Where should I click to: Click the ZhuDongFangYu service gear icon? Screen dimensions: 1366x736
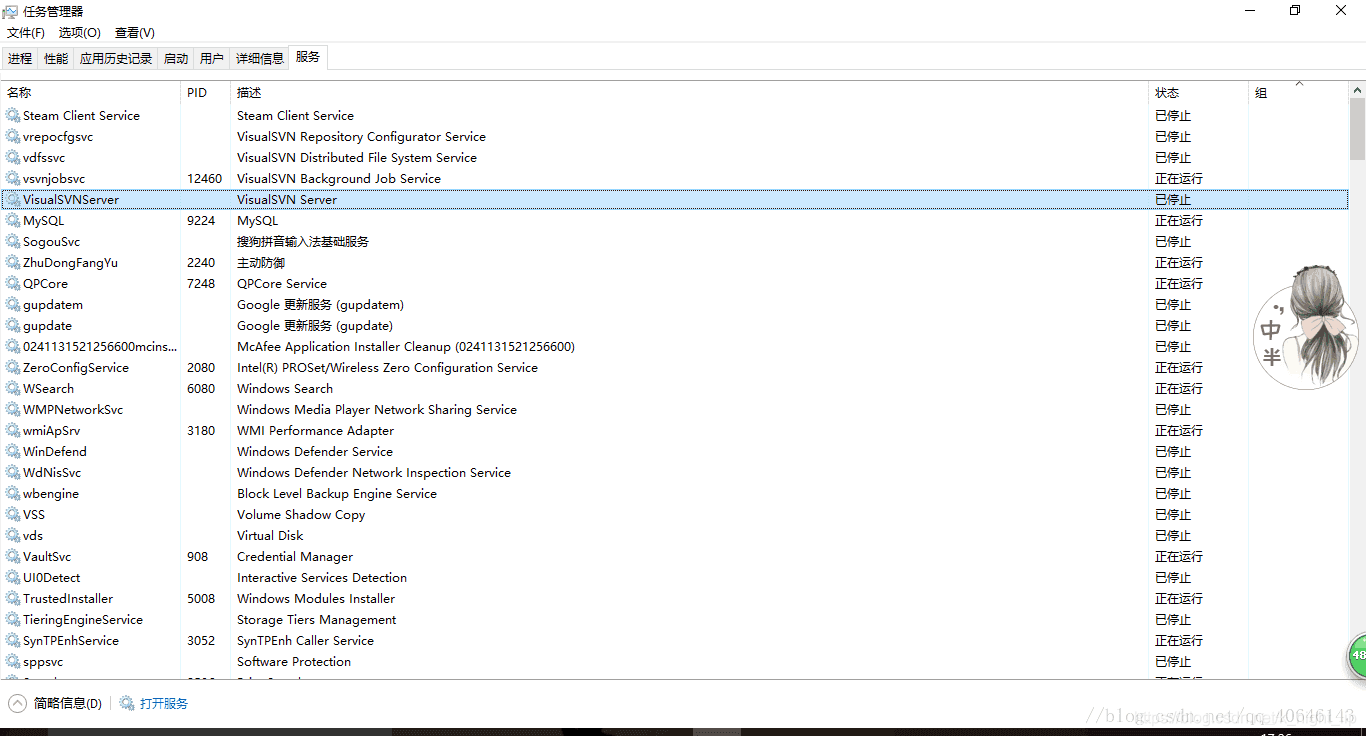13,263
